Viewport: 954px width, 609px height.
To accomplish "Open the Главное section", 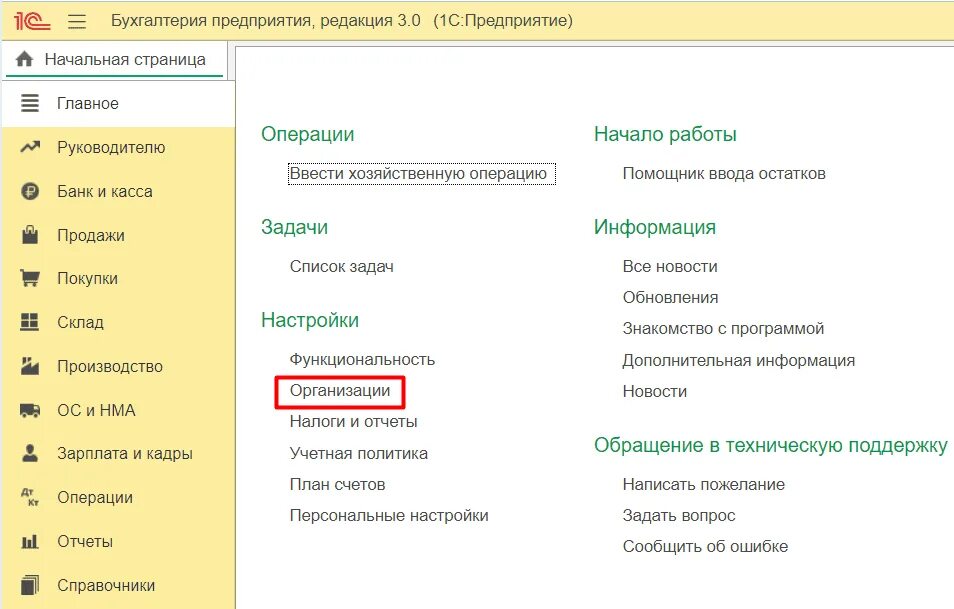I will click(119, 103).
